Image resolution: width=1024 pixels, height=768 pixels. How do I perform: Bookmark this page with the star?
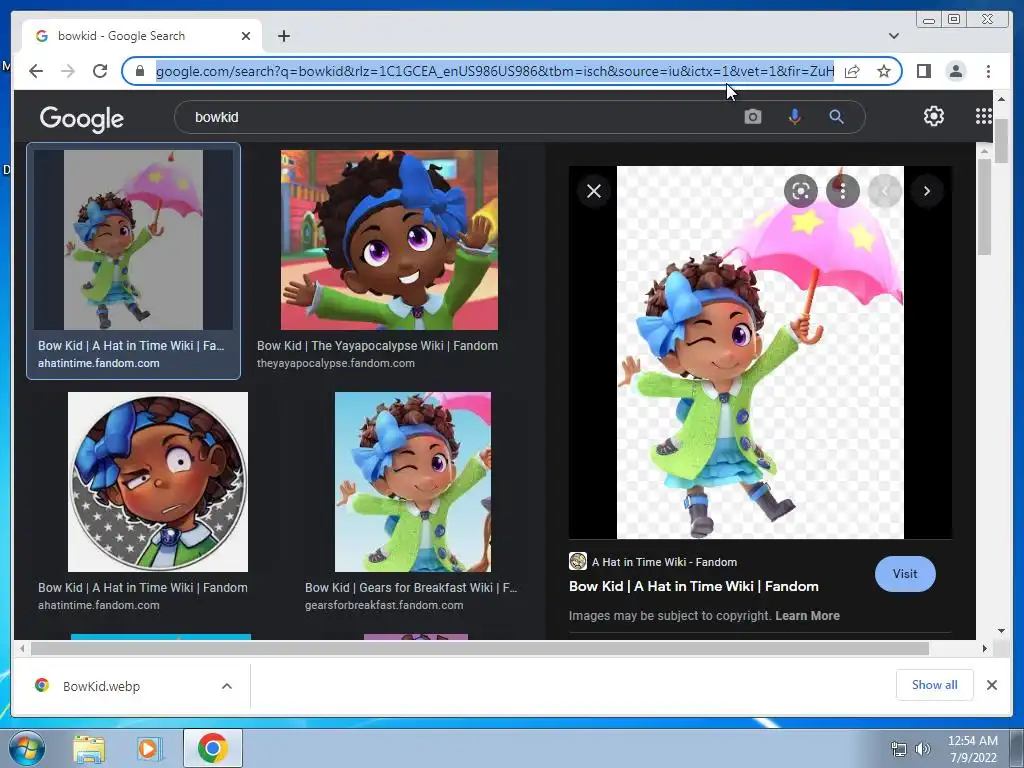tap(884, 71)
